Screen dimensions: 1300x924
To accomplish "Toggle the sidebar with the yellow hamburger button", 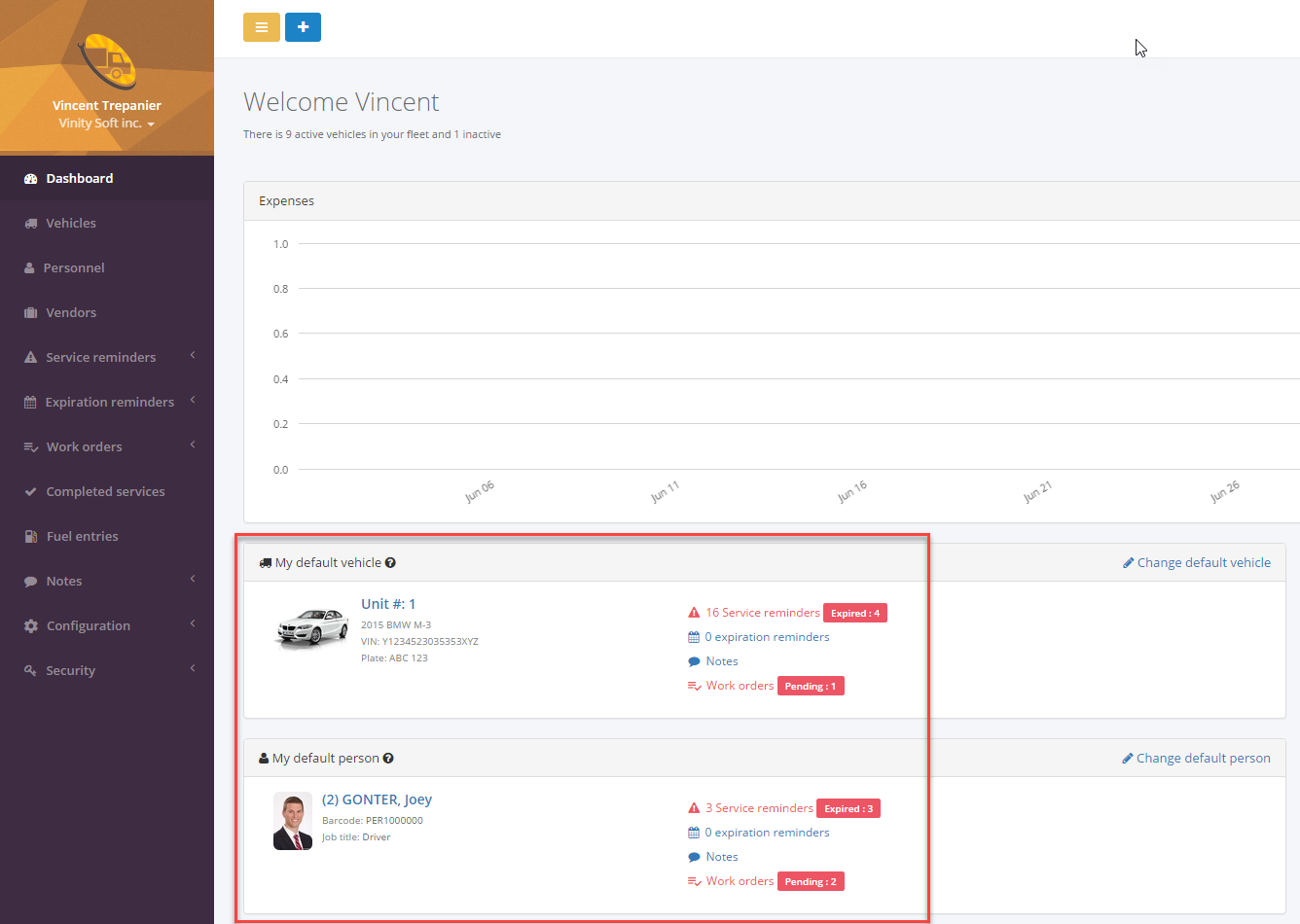I will click(x=262, y=27).
